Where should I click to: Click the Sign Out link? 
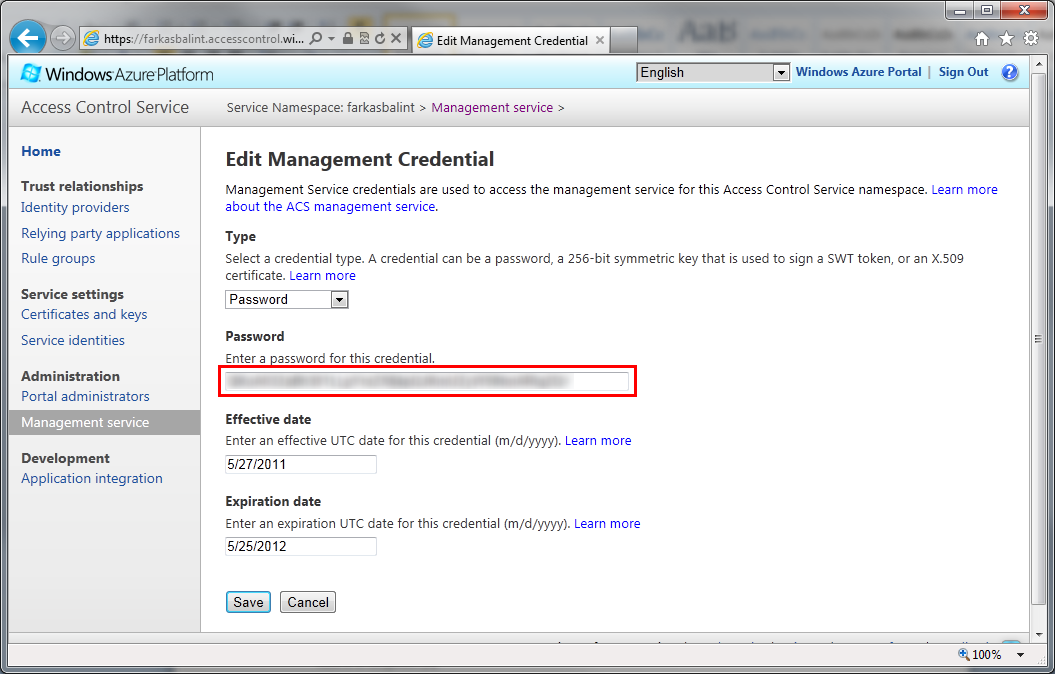[x=963, y=72]
